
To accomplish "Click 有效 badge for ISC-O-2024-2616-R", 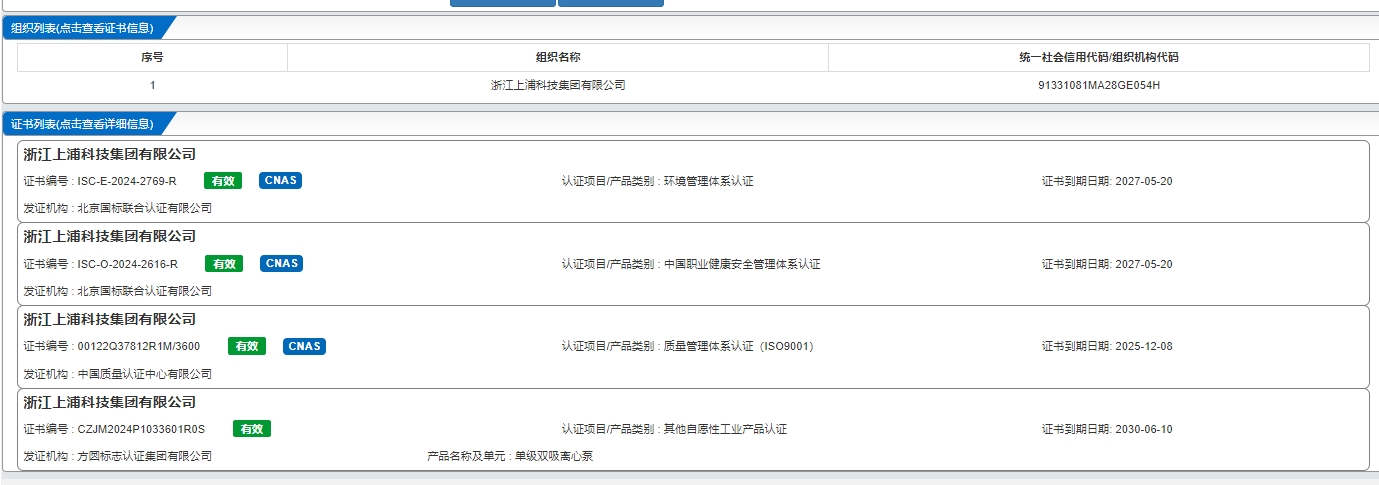I will click(223, 264).
